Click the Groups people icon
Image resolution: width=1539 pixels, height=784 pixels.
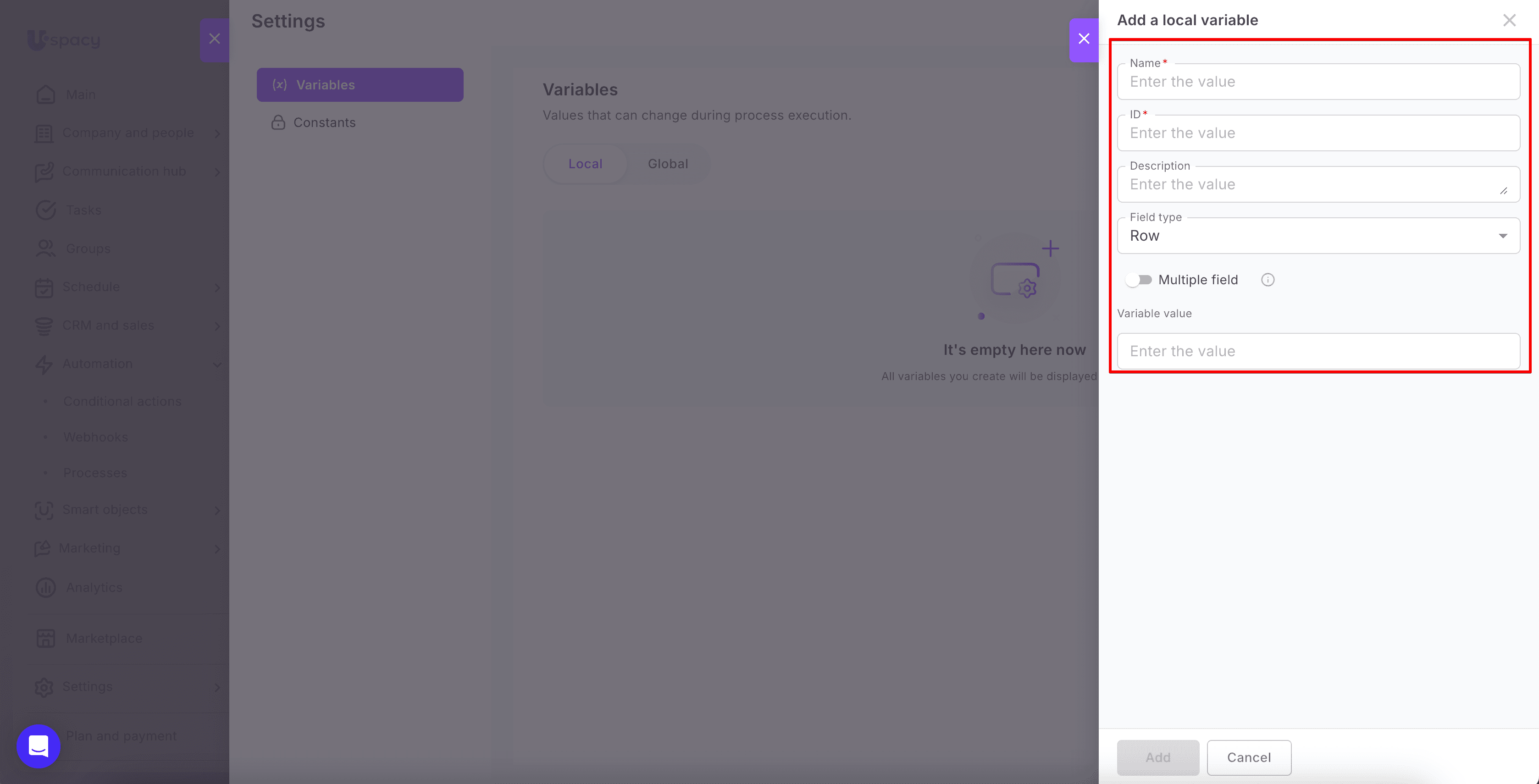(x=45, y=248)
